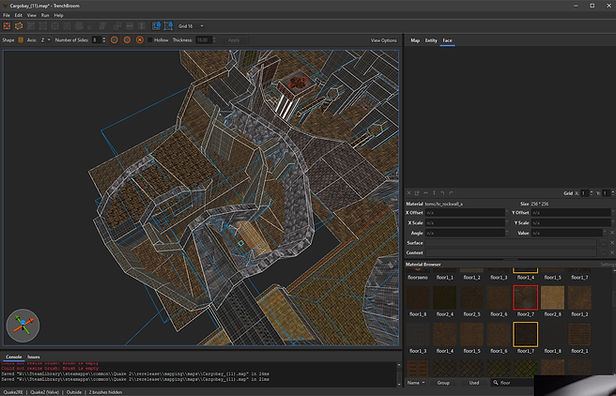Select the Face tab

447,40
